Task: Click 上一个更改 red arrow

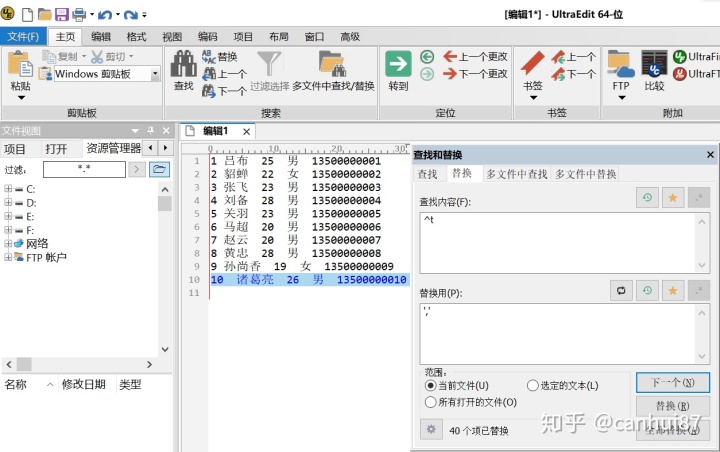Action: 450,56
